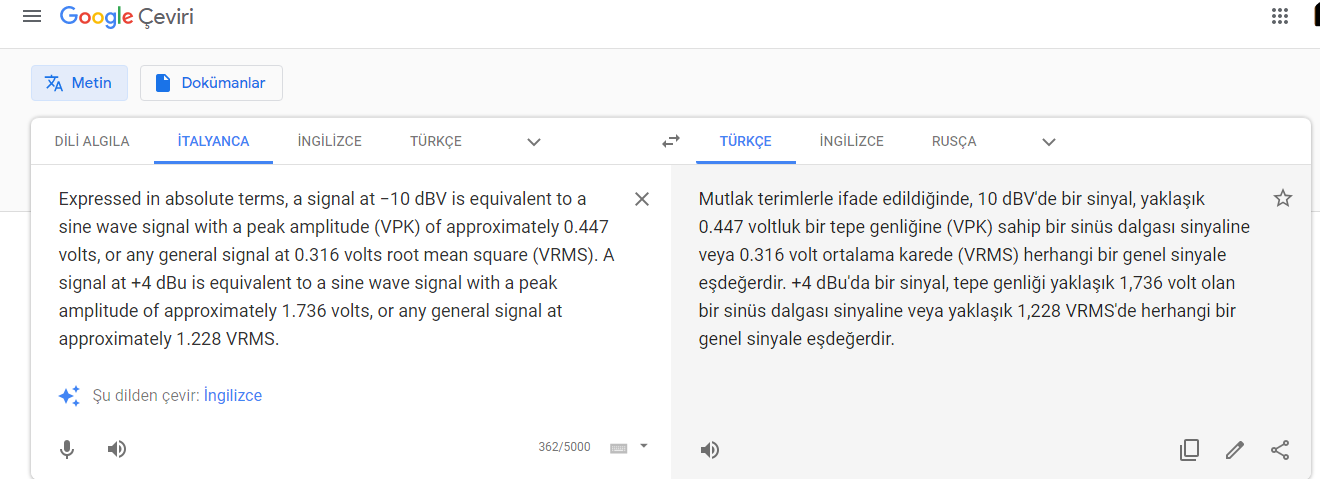The height and width of the screenshot is (479, 1320).
Task: Select the Metin translation mode
Action: (x=79, y=83)
